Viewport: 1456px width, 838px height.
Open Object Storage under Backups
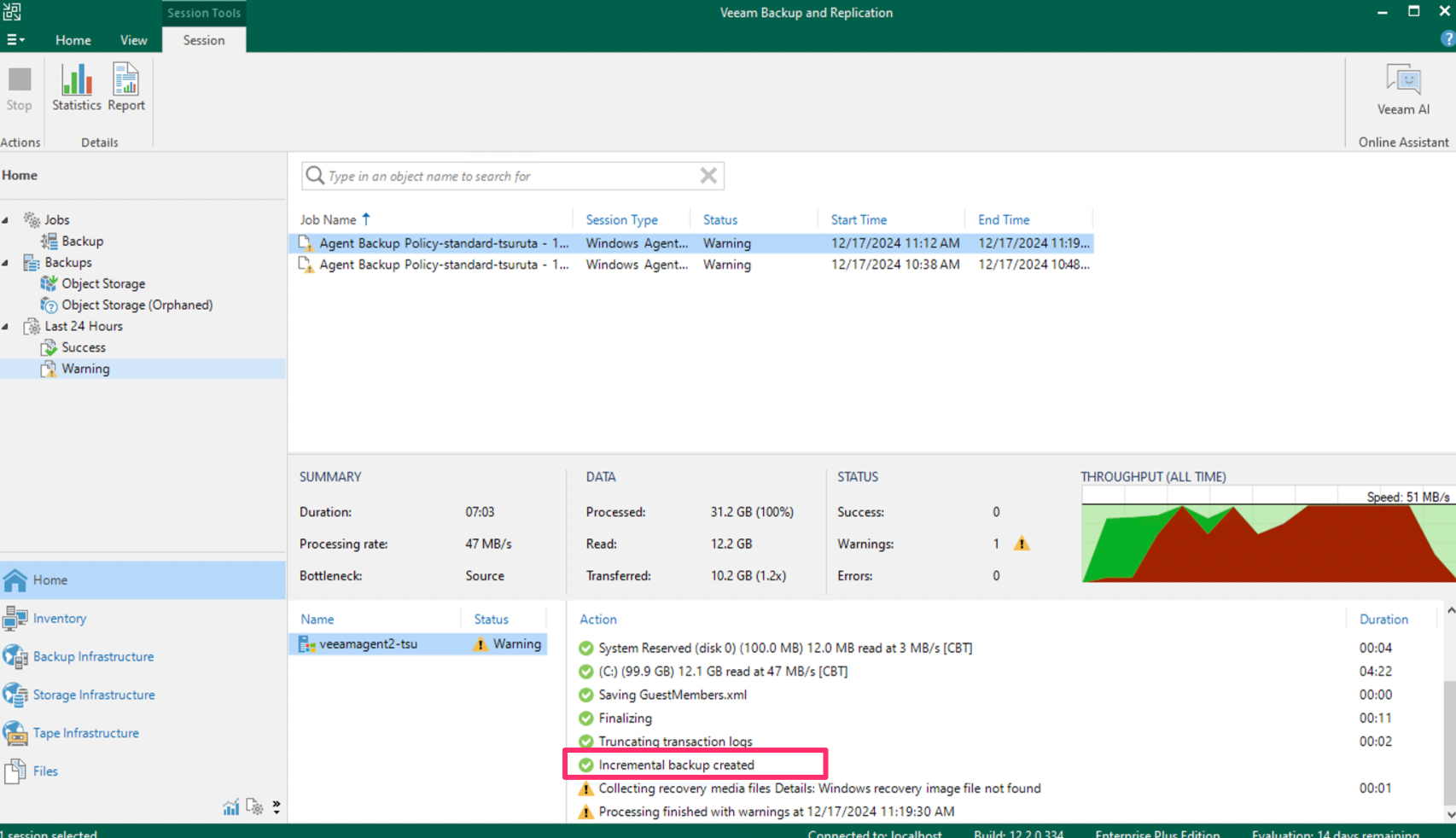(x=103, y=284)
